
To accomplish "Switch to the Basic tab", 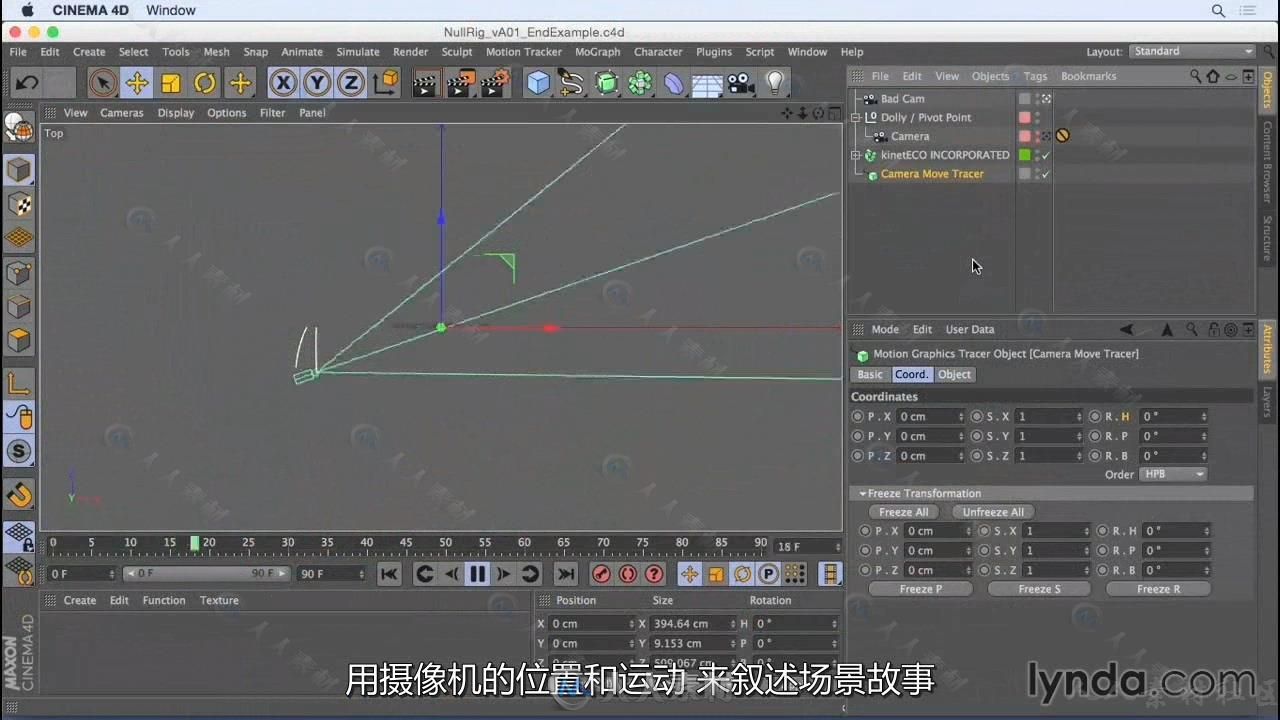I will [x=870, y=375].
